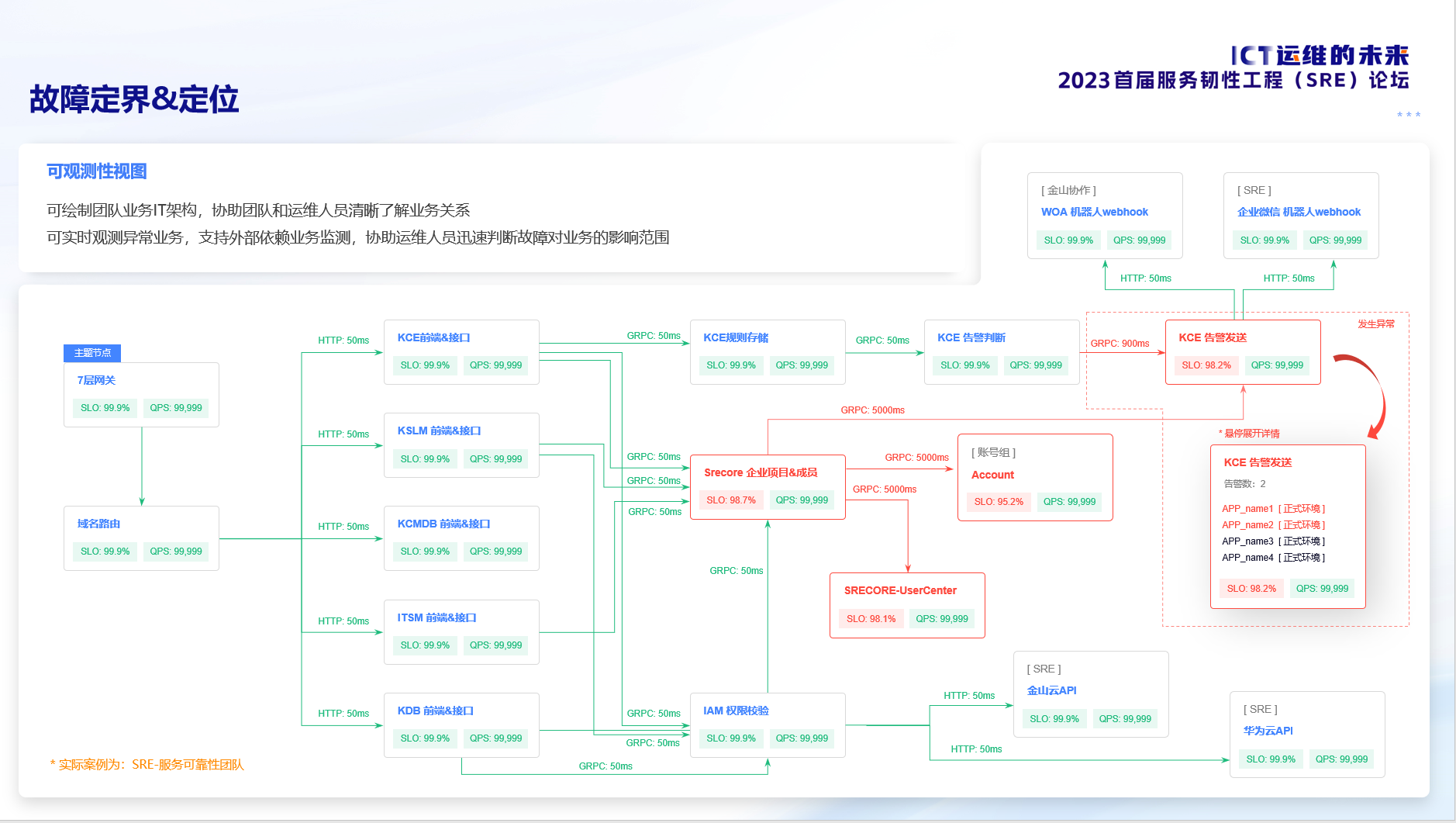Select APP_name3 [正式环境] row
The width and height of the screenshot is (1456, 823).
coord(1274,541)
